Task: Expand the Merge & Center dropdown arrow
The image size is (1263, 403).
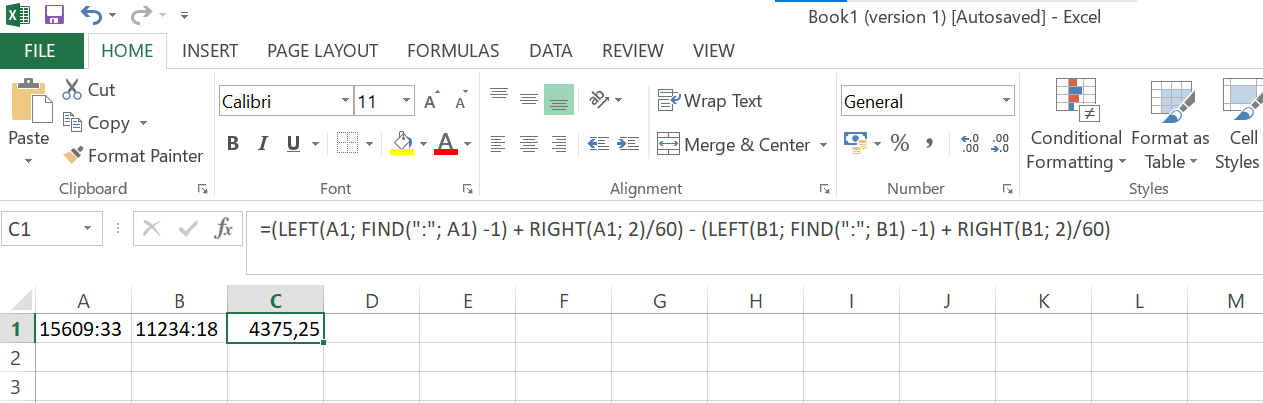Action: pyautogui.click(x=823, y=145)
